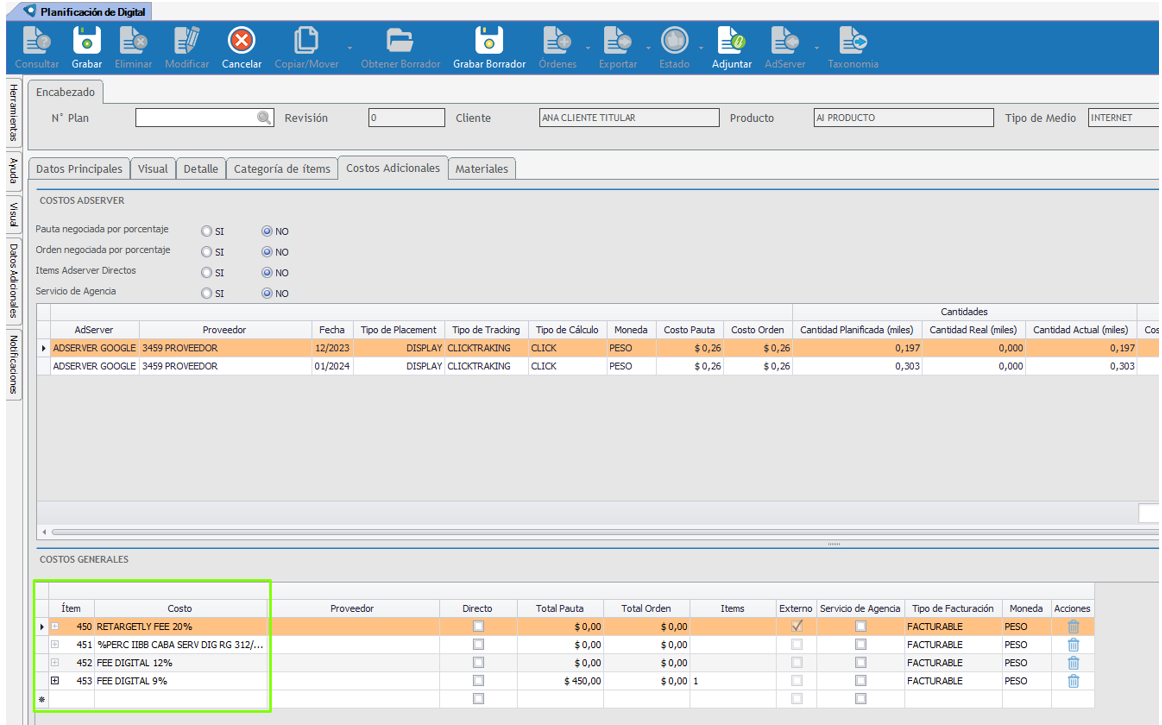The width and height of the screenshot is (1162, 725).
Task: Click the Cantidad Planificada (miles) header
Action: 857,330
